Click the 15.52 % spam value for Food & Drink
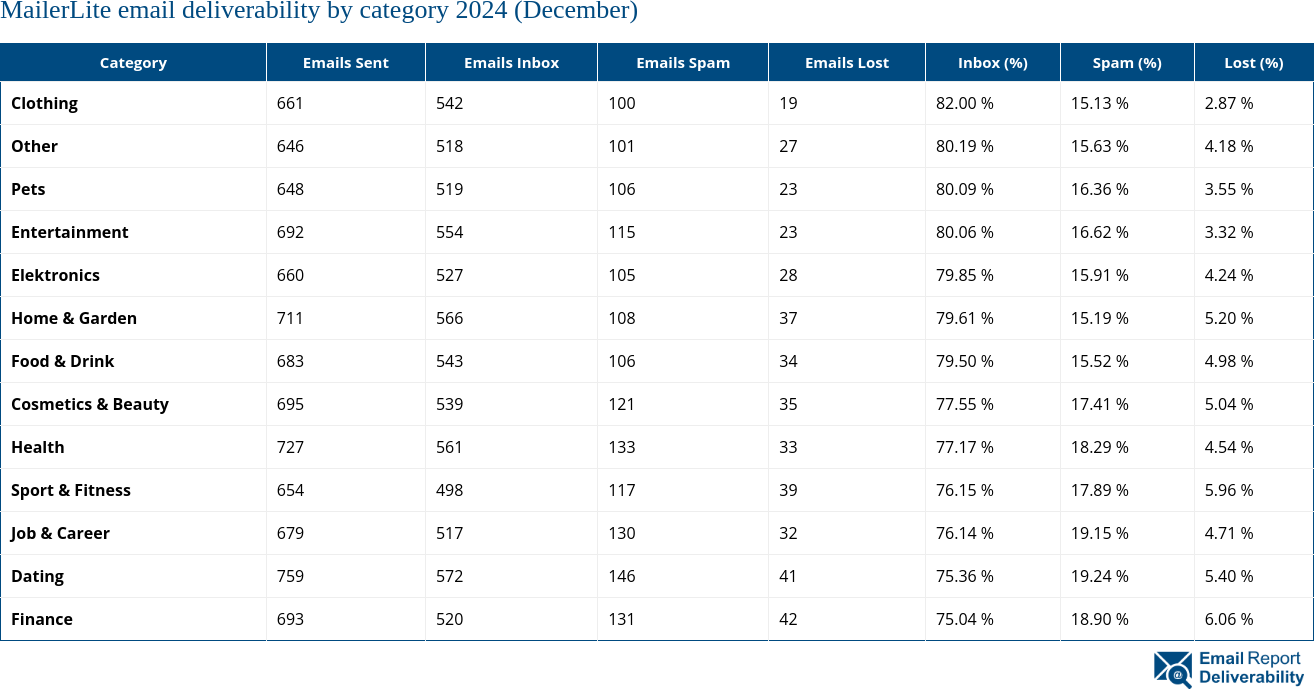1314x689 pixels. tap(1100, 361)
